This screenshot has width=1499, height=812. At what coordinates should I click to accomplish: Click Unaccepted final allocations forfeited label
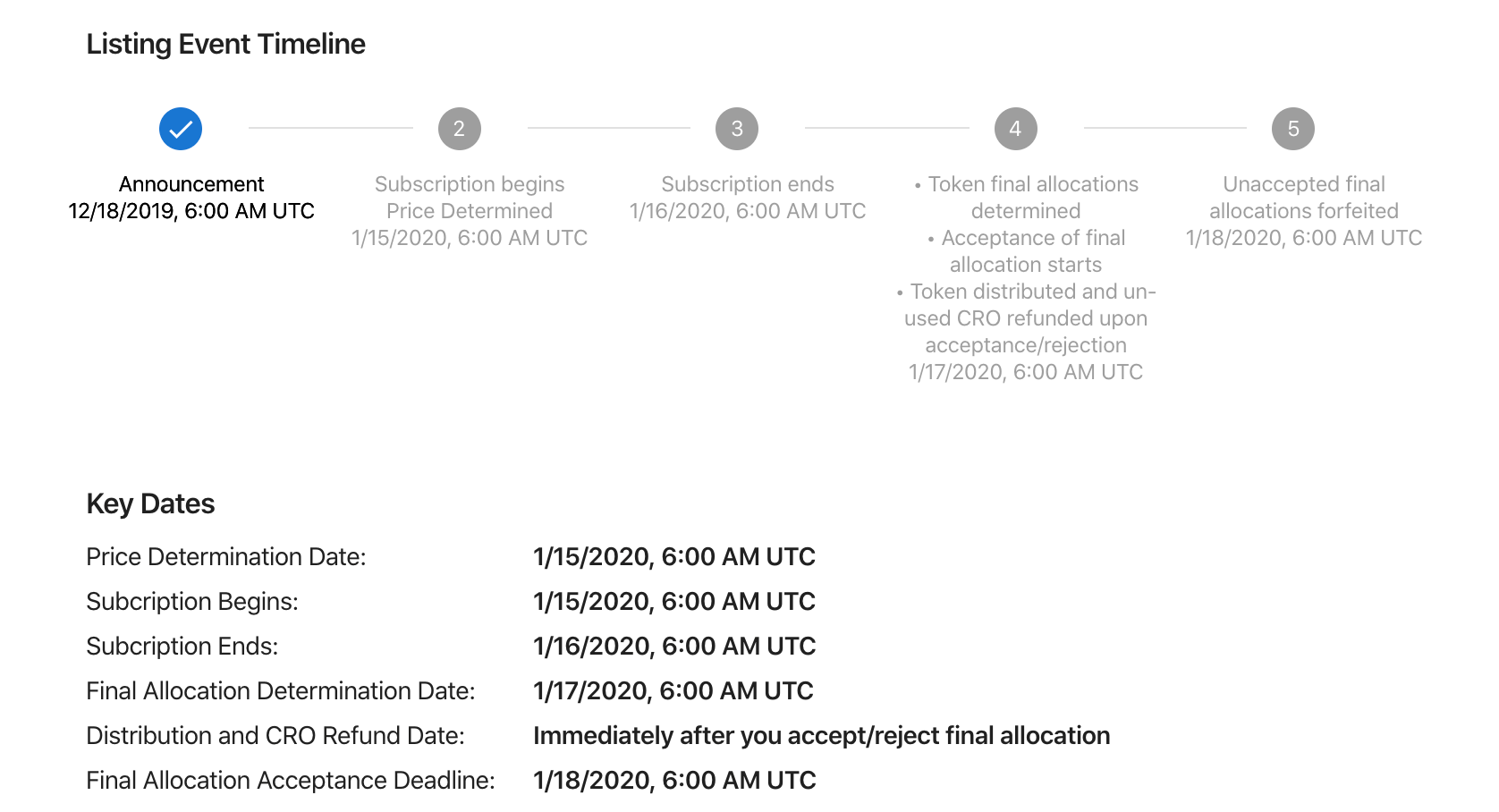(1304, 198)
